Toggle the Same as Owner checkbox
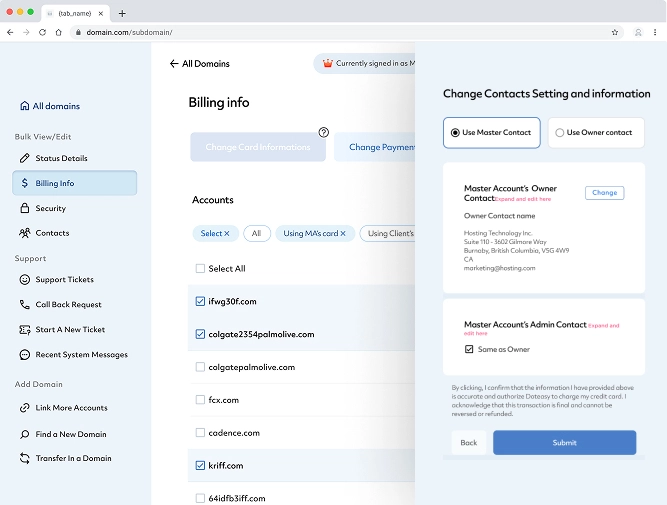 tap(469, 349)
